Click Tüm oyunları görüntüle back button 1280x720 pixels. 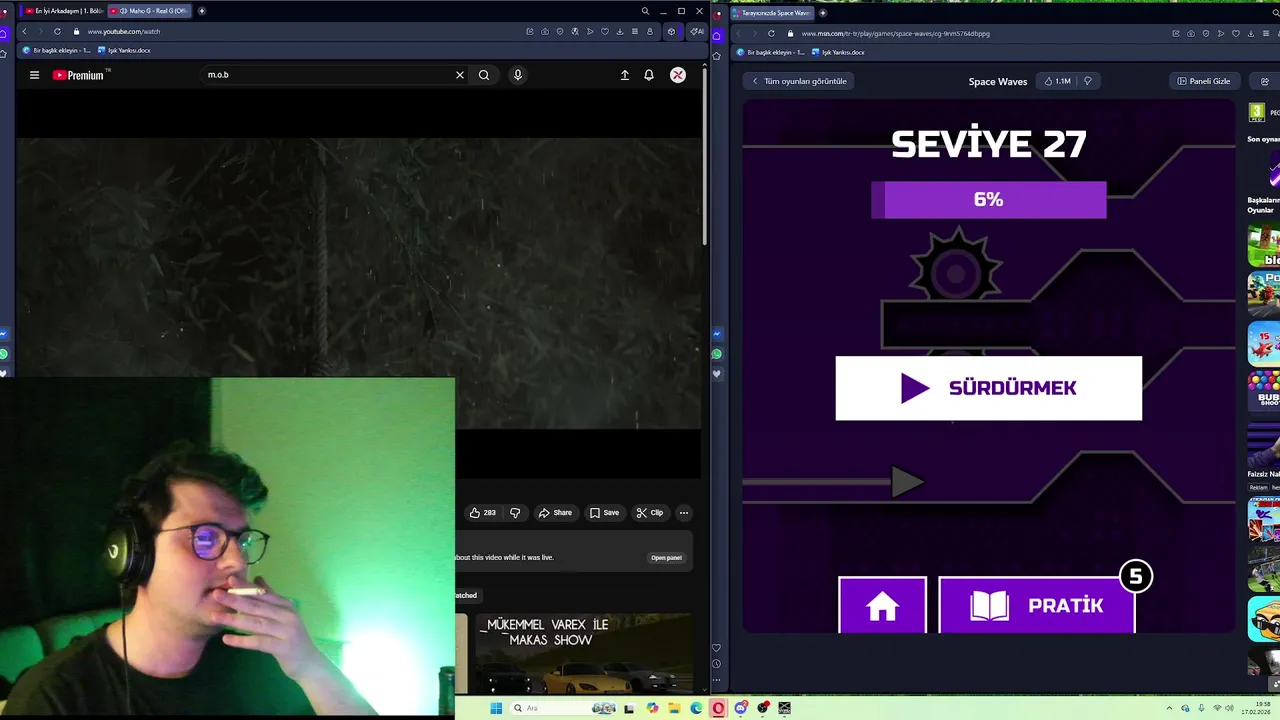(x=799, y=81)
